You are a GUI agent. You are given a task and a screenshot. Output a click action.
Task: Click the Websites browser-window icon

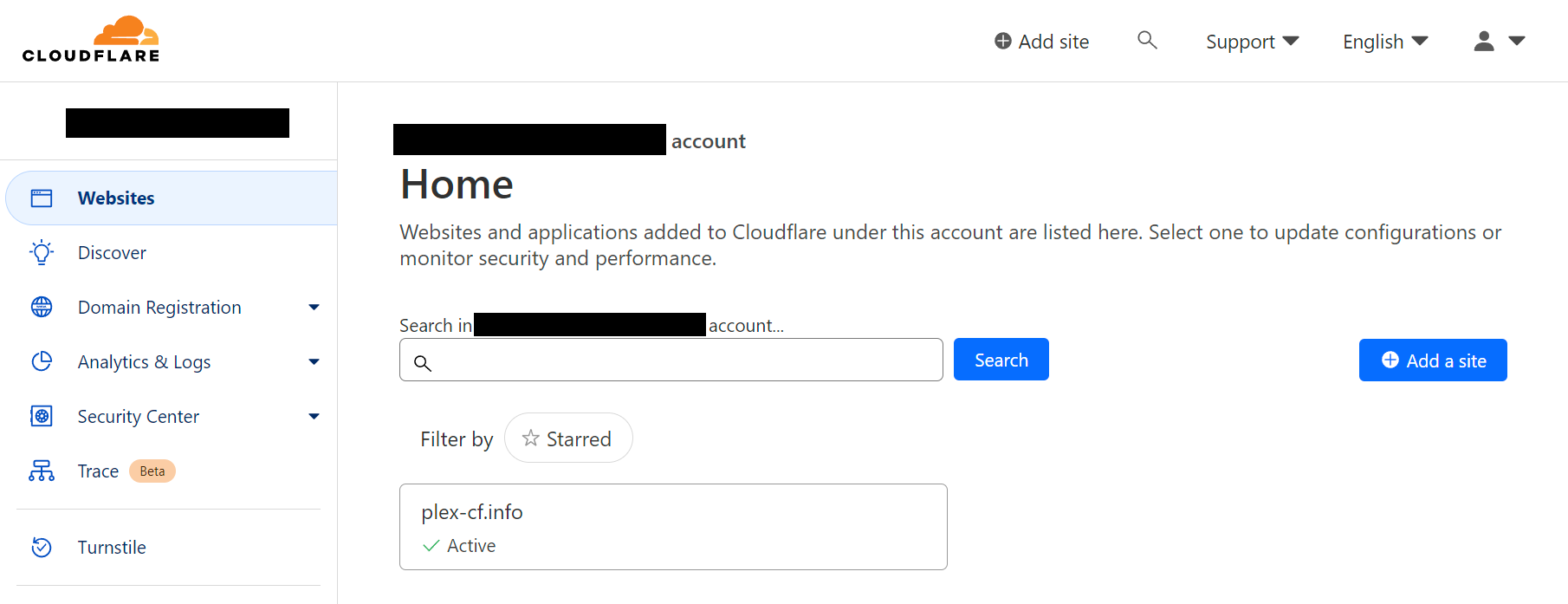[42, 198]
